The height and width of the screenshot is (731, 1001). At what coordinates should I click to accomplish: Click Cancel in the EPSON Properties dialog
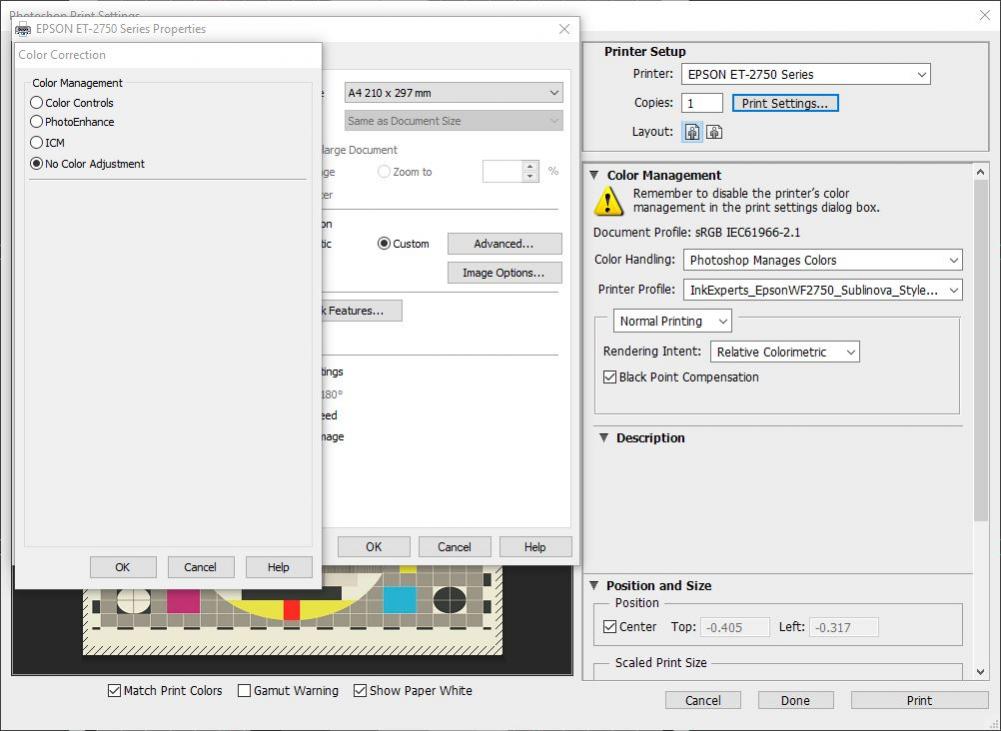(x=455, y=547)
